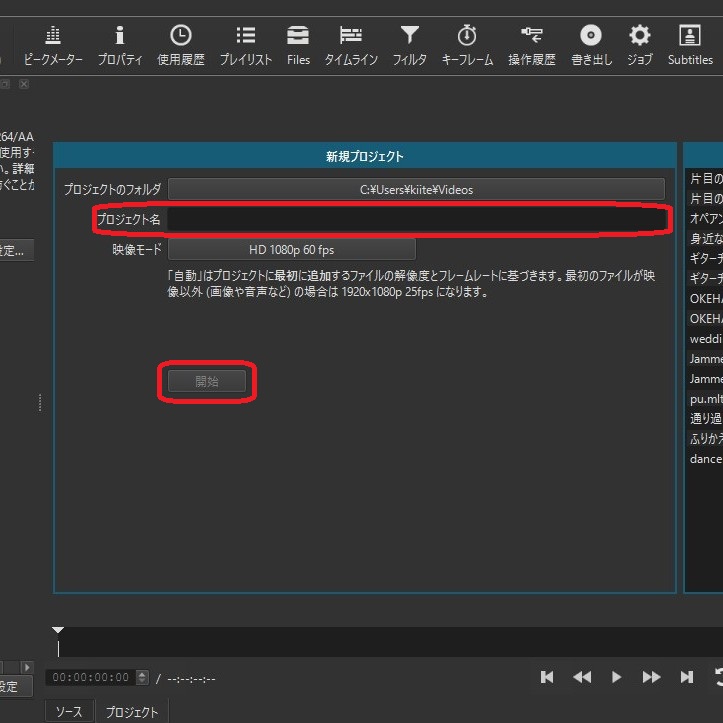
Task: Click the playhead marker on the scrub bar
Action: coord(58,631)
